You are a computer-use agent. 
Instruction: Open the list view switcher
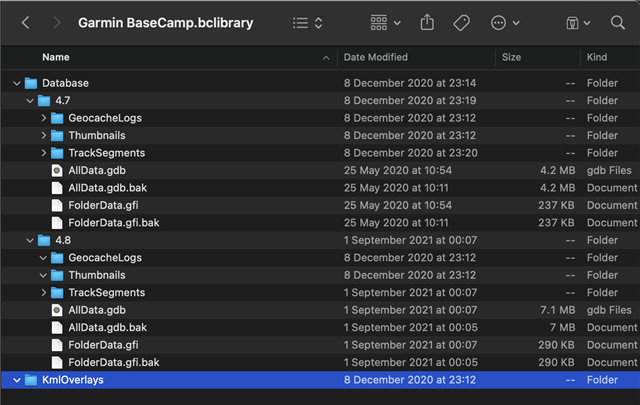tap(308, 23)
